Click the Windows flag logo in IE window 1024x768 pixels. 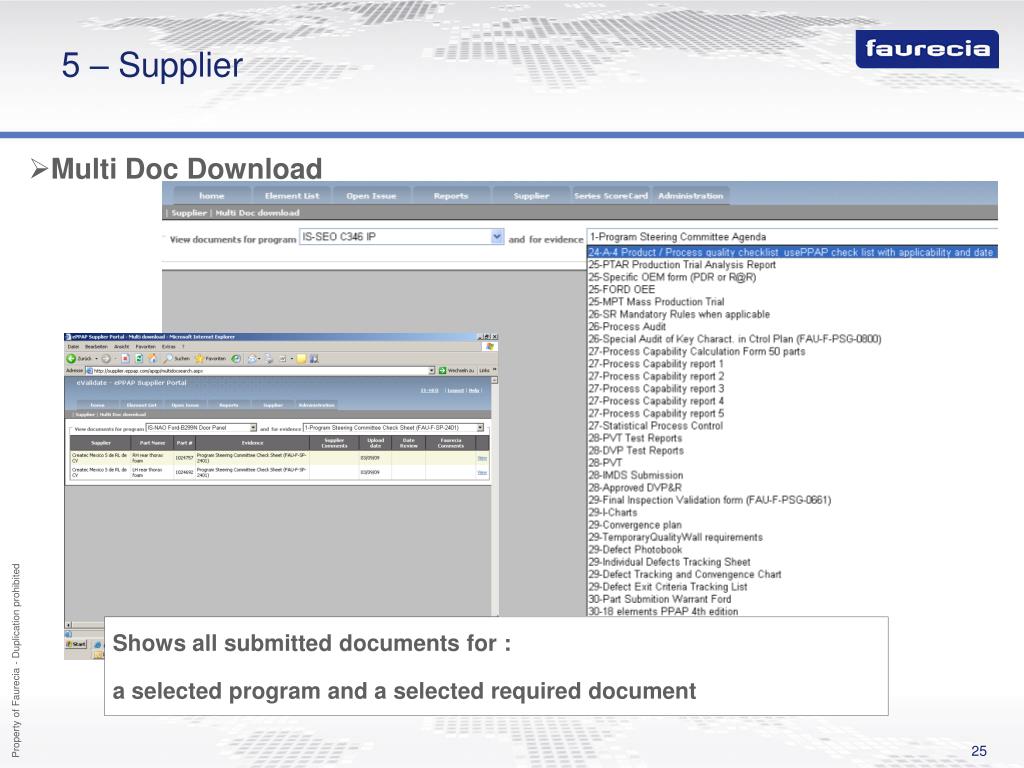(490, 346)
